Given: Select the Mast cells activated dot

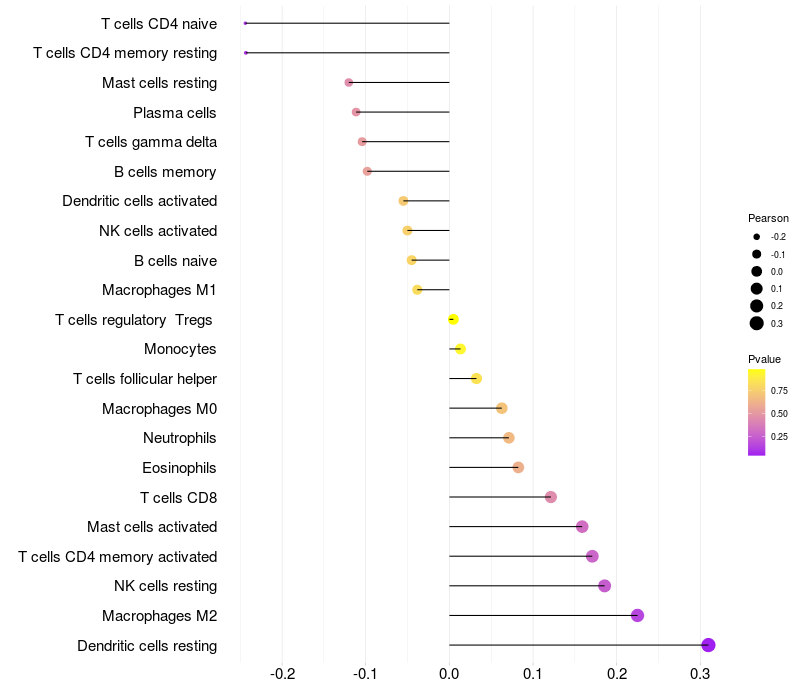Looking at the screenshot, I should click(582, 527).
